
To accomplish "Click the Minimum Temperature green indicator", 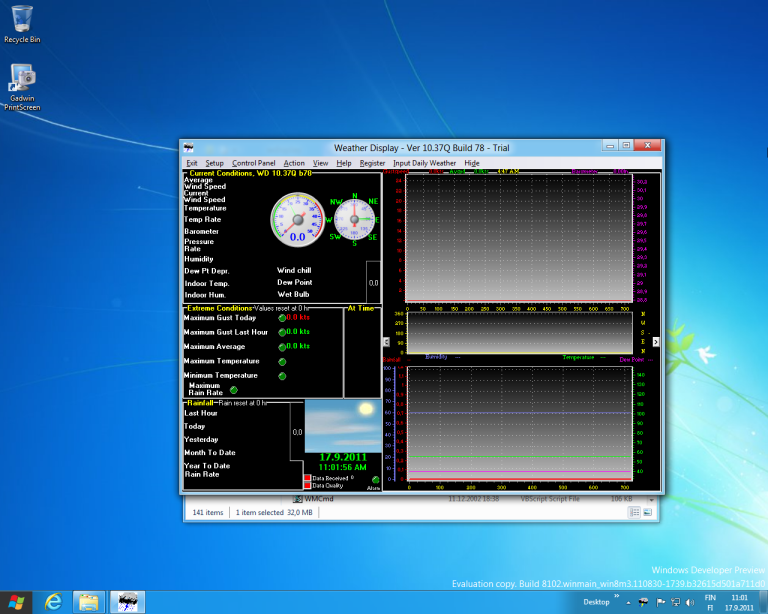I will point(282,376).
